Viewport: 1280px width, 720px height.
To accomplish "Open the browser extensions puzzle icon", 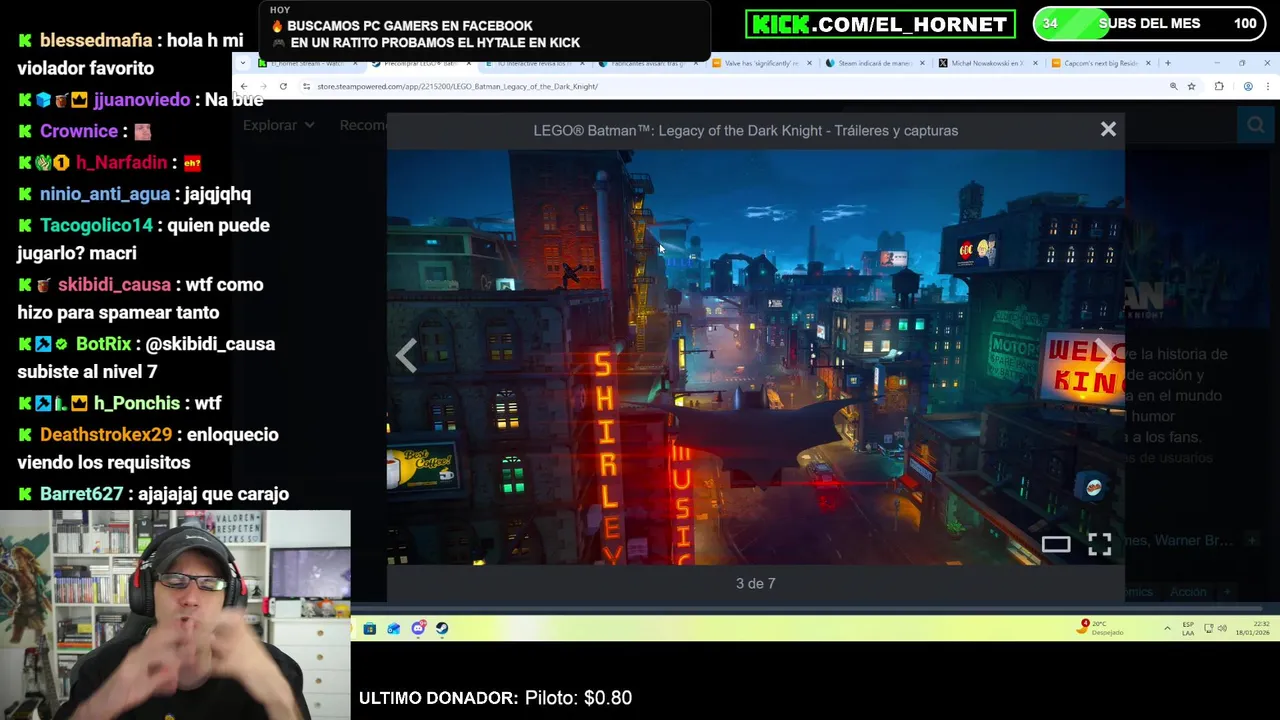I will coord(1219,86).
